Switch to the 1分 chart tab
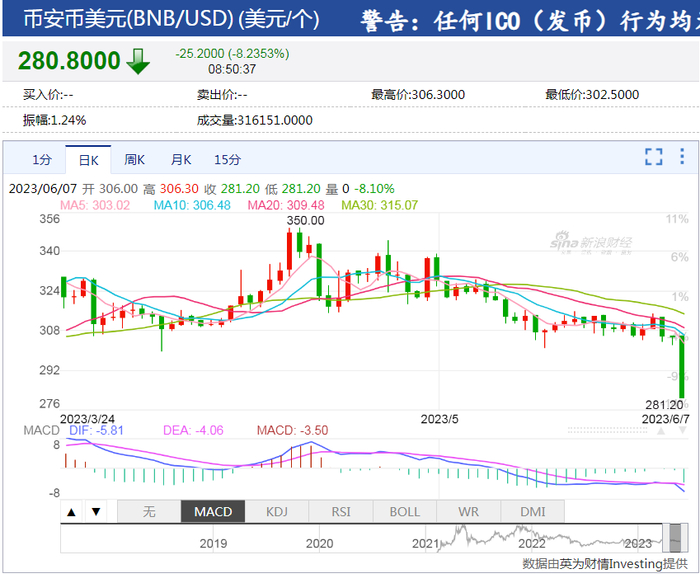 (42, 159)
